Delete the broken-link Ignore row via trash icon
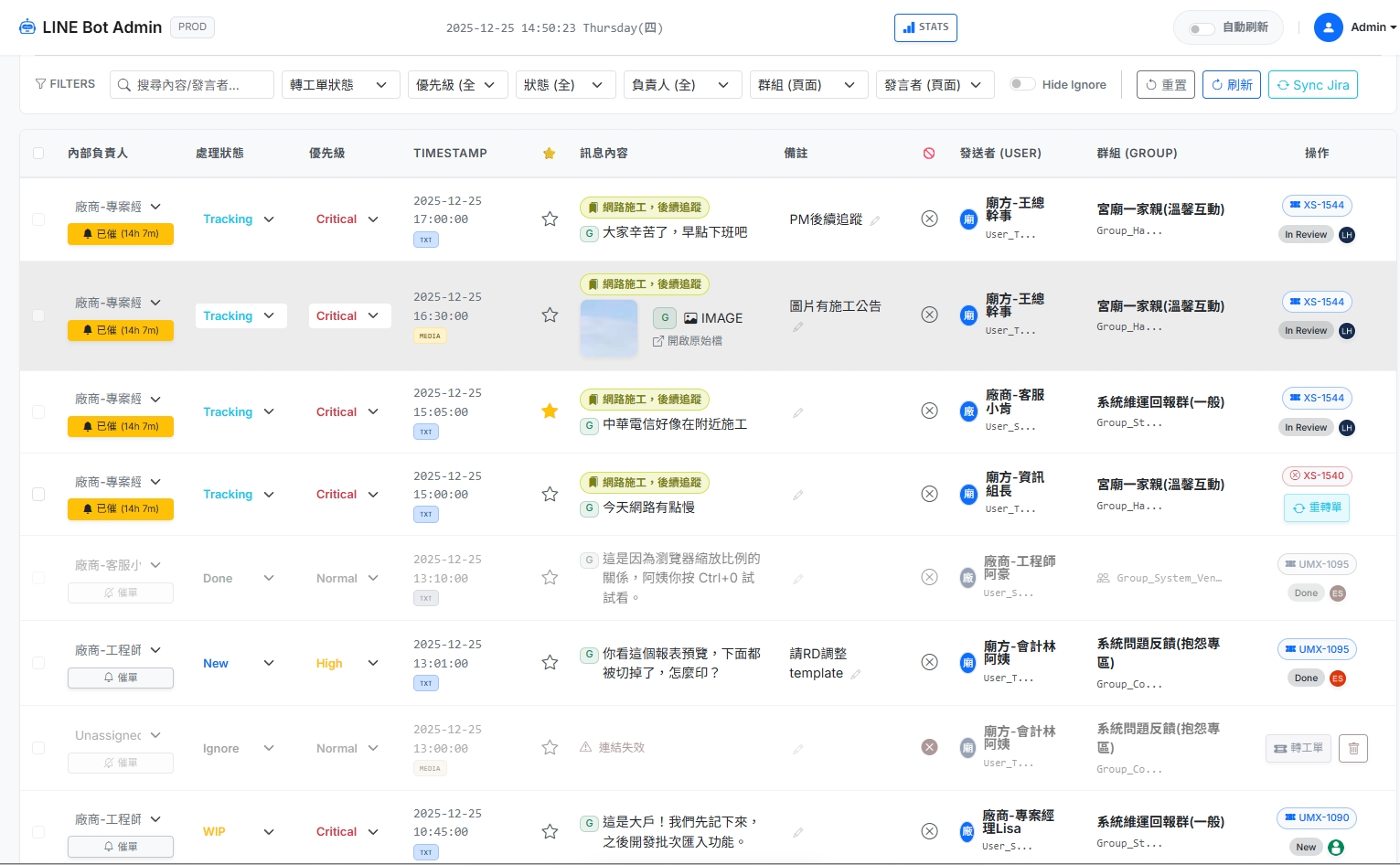 point(1353,748)
